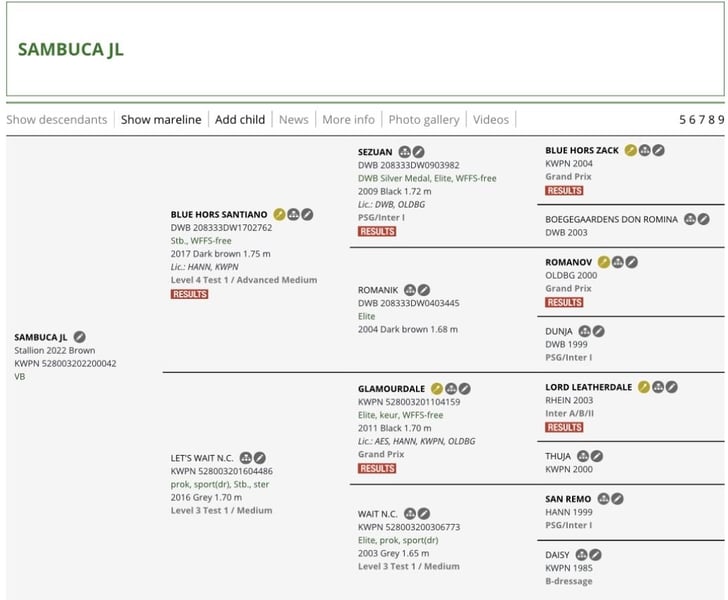Open the progeny tree icon next to Sezuan

(405, 152)
